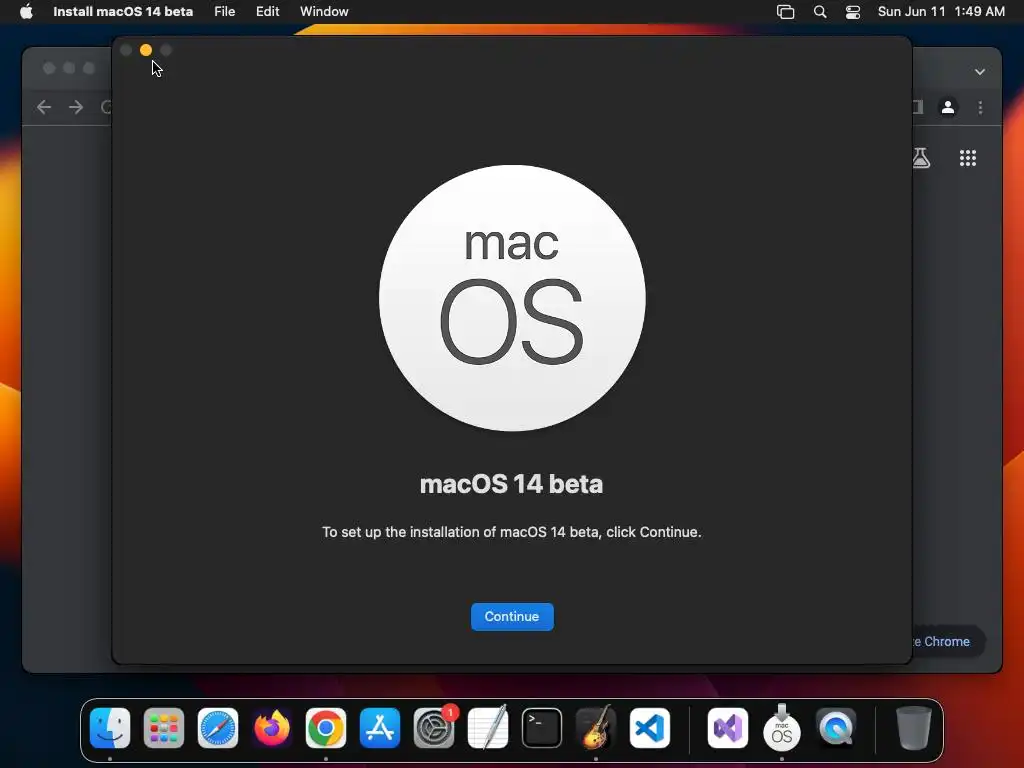Open Visual Studio purple icon in Dock

[x=728, y=728]
